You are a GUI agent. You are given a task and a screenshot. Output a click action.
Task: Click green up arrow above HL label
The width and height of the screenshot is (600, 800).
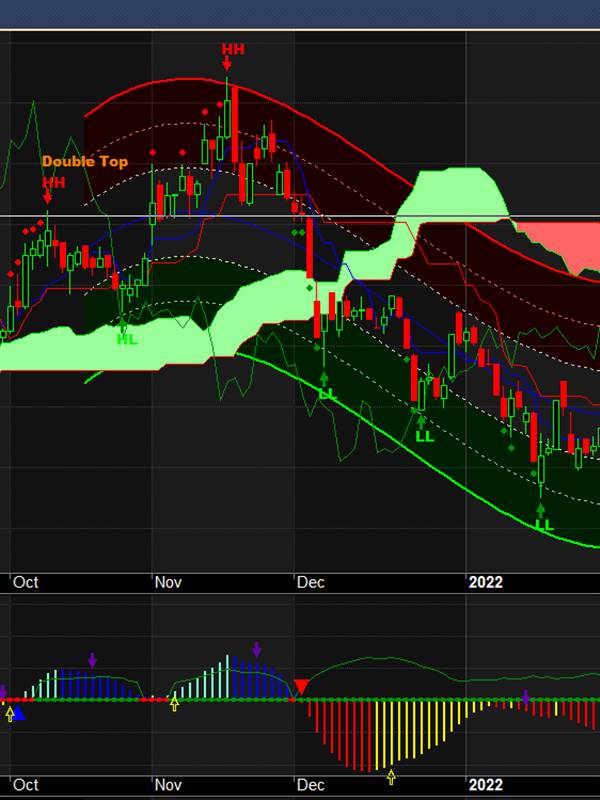click(122, 326)
